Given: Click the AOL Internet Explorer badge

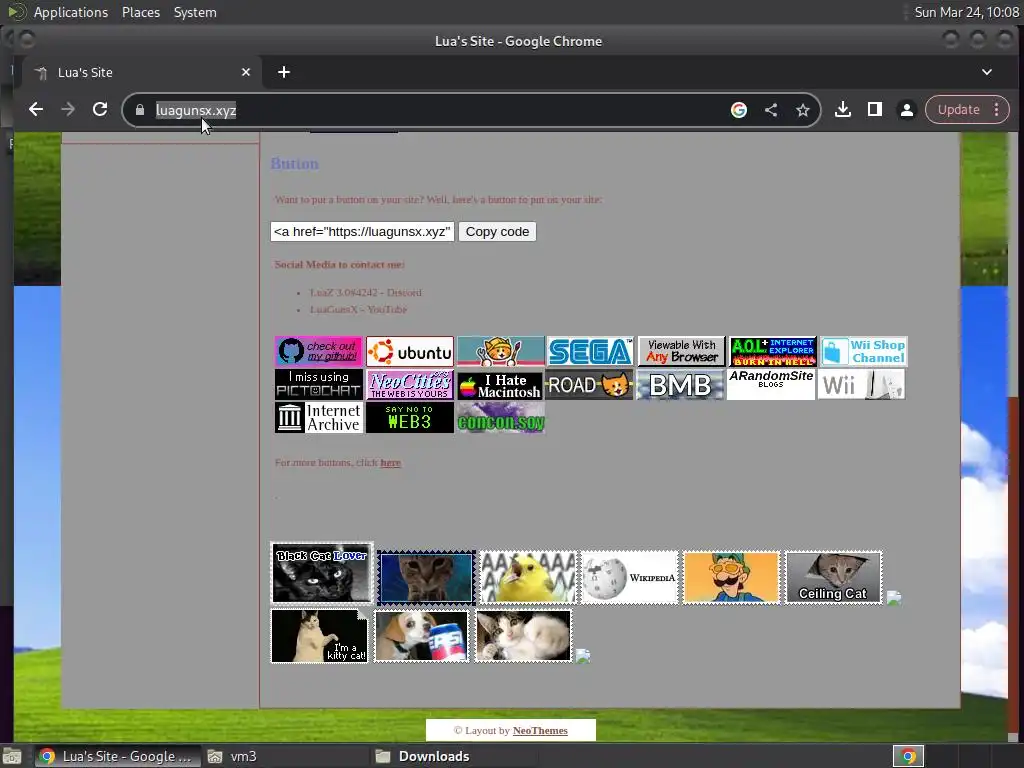Looking at the screenshot, I should pyautogui.click(x=773, y=351).
